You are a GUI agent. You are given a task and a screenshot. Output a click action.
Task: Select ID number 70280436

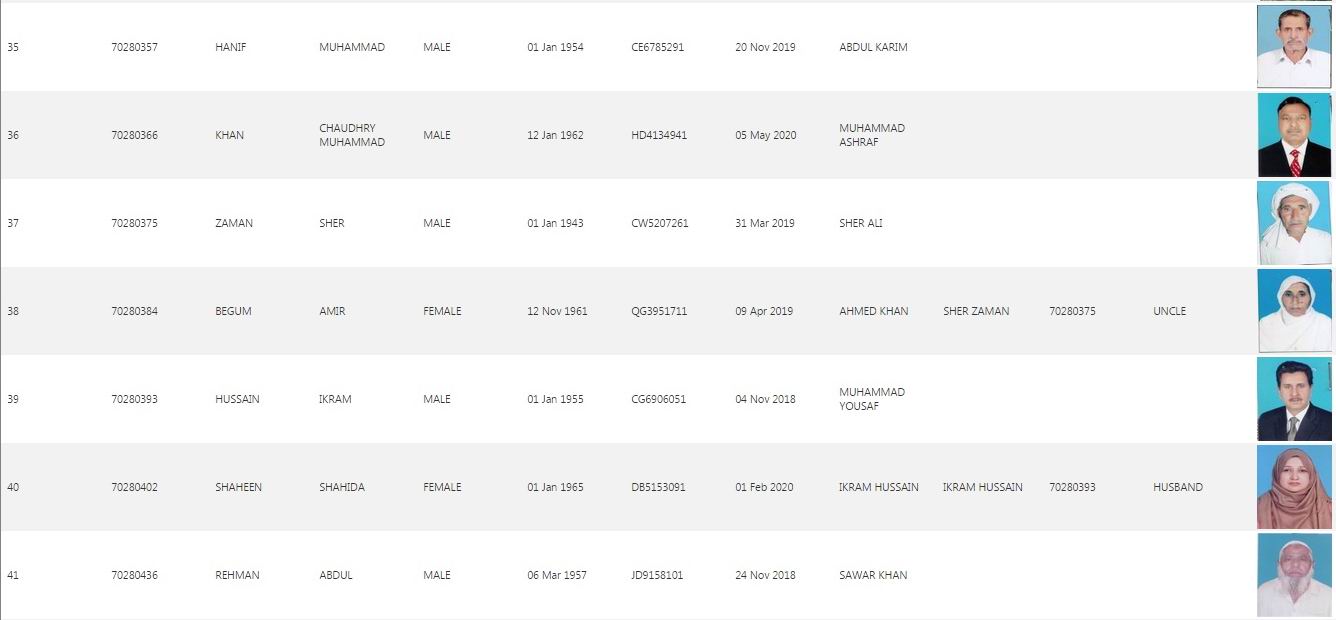(x=134, y=575)
